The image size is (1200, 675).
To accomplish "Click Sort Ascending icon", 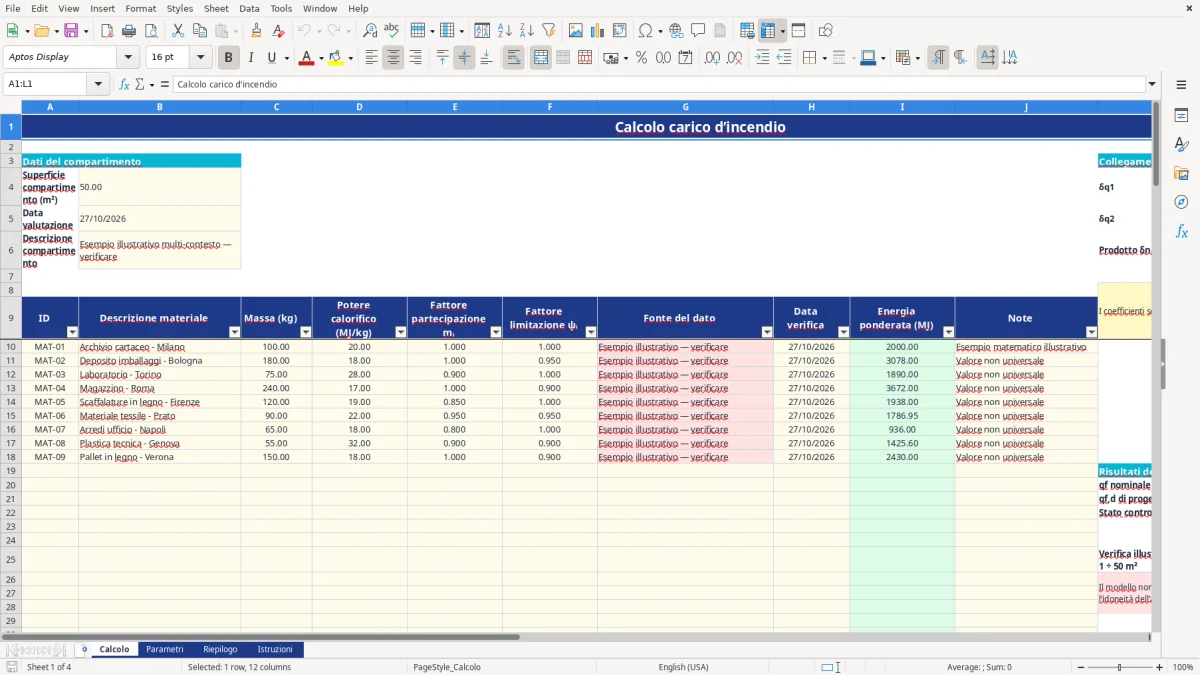I will tap(504, 31).
